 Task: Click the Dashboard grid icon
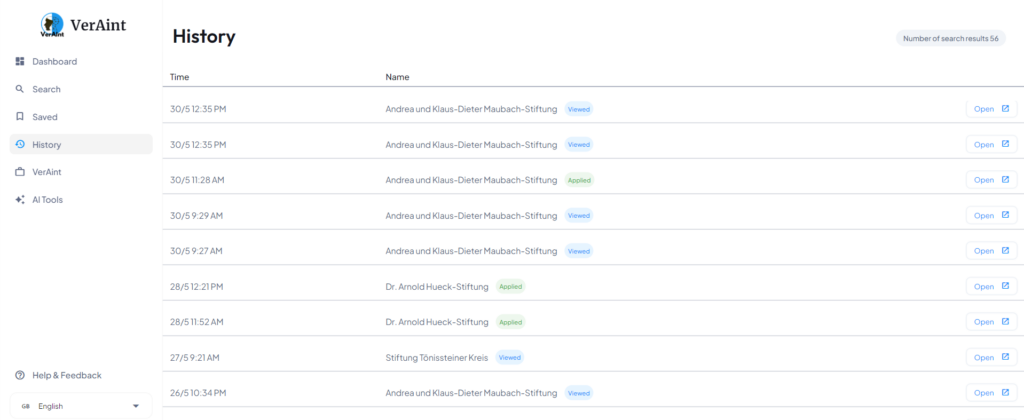pyautogui.click(x=20, y=62)
